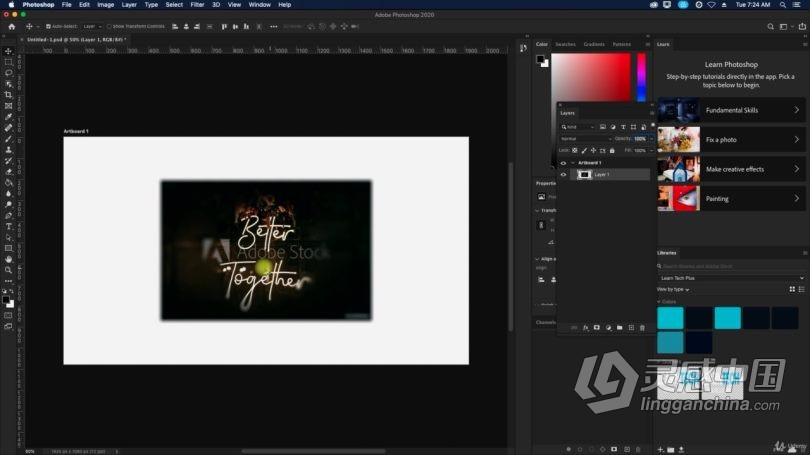Open the File menu
This screenshot has height=455, width=810.
tap(67, 5)
